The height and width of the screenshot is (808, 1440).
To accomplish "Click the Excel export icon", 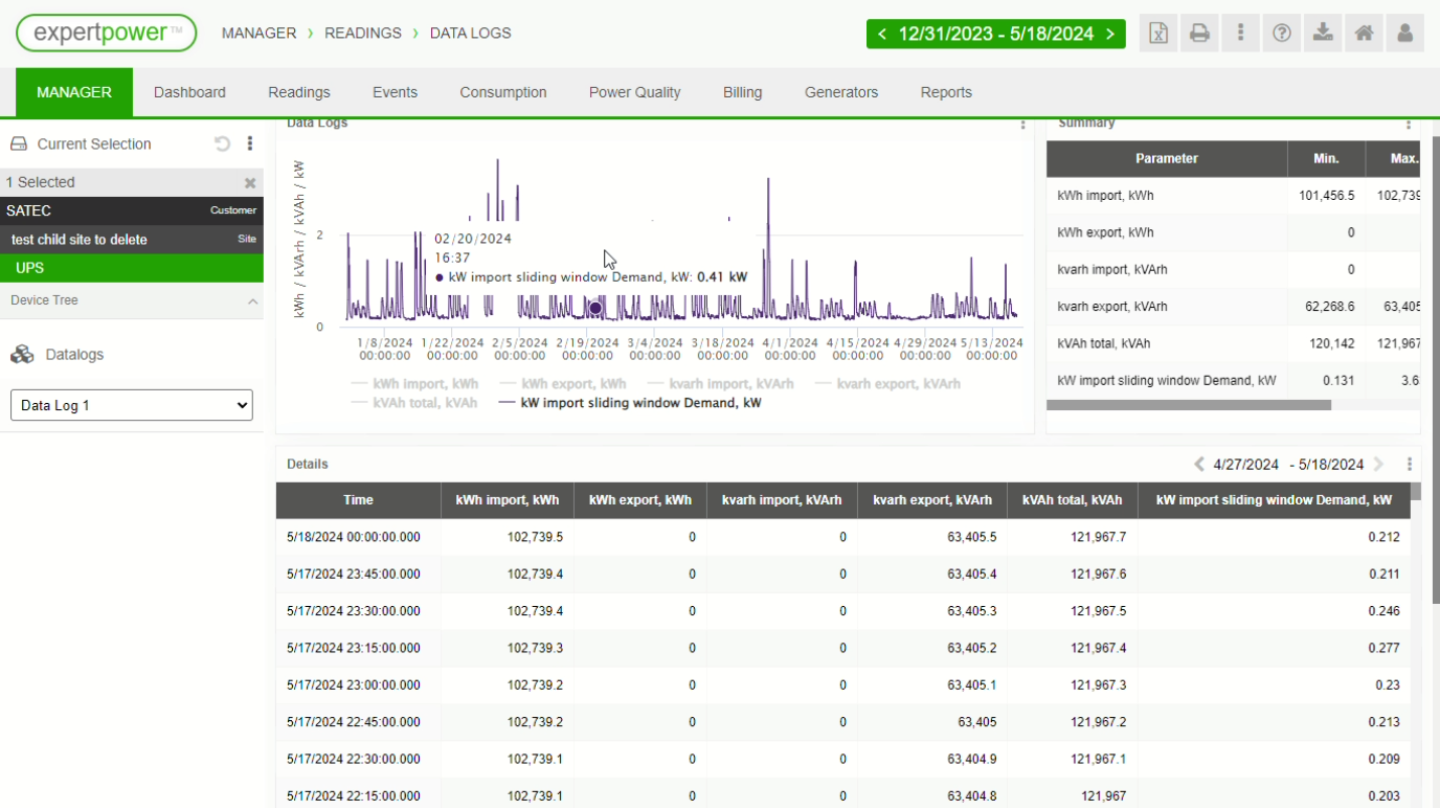I will coord(1158,33).
